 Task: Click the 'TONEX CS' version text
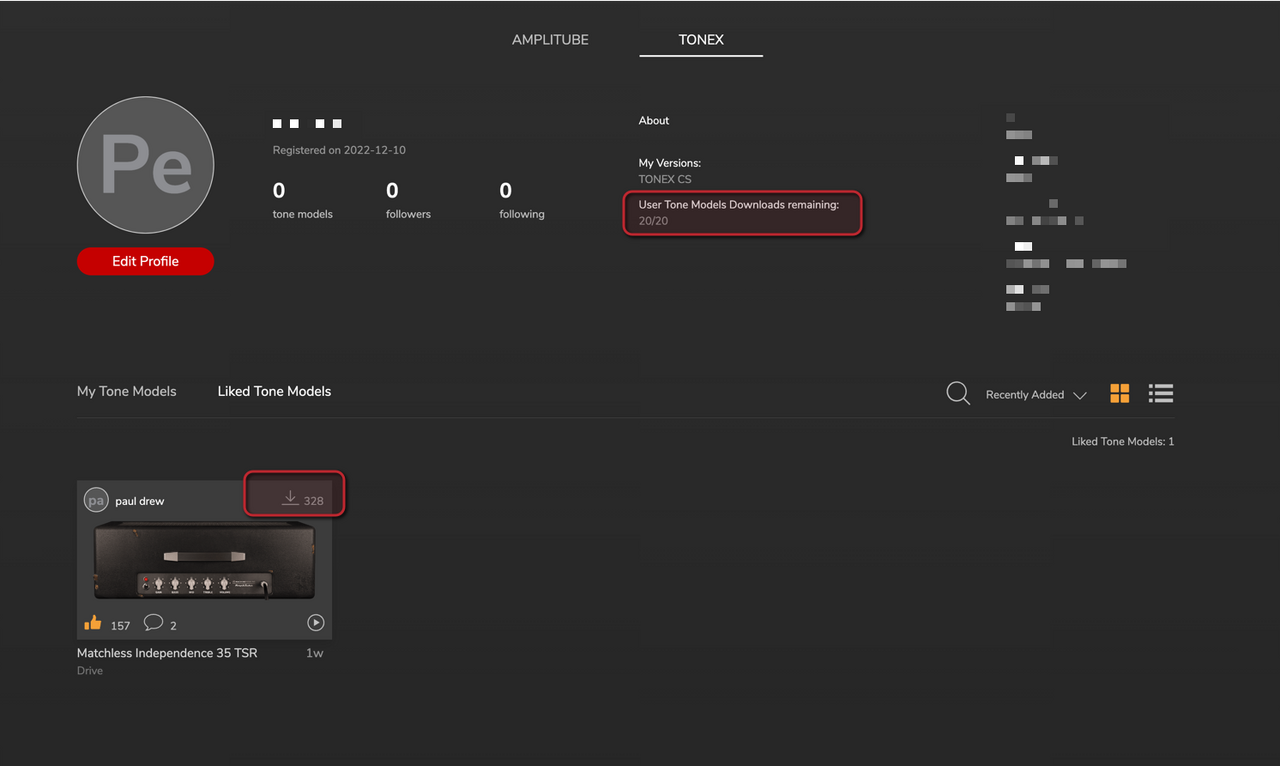coord(665,180)
